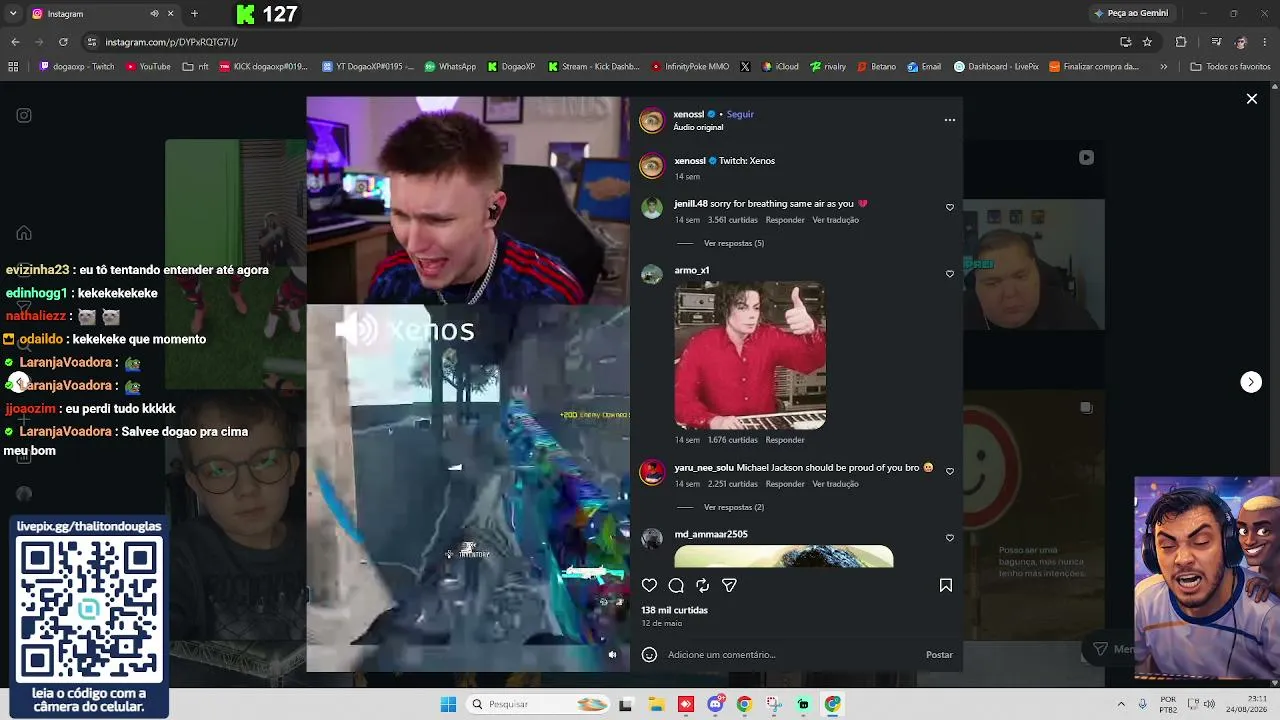Show more bookmarks with the overflow chevron
Viewport: 1280px width, 720px height.
pyautogui.click(x=1163, y=67)
